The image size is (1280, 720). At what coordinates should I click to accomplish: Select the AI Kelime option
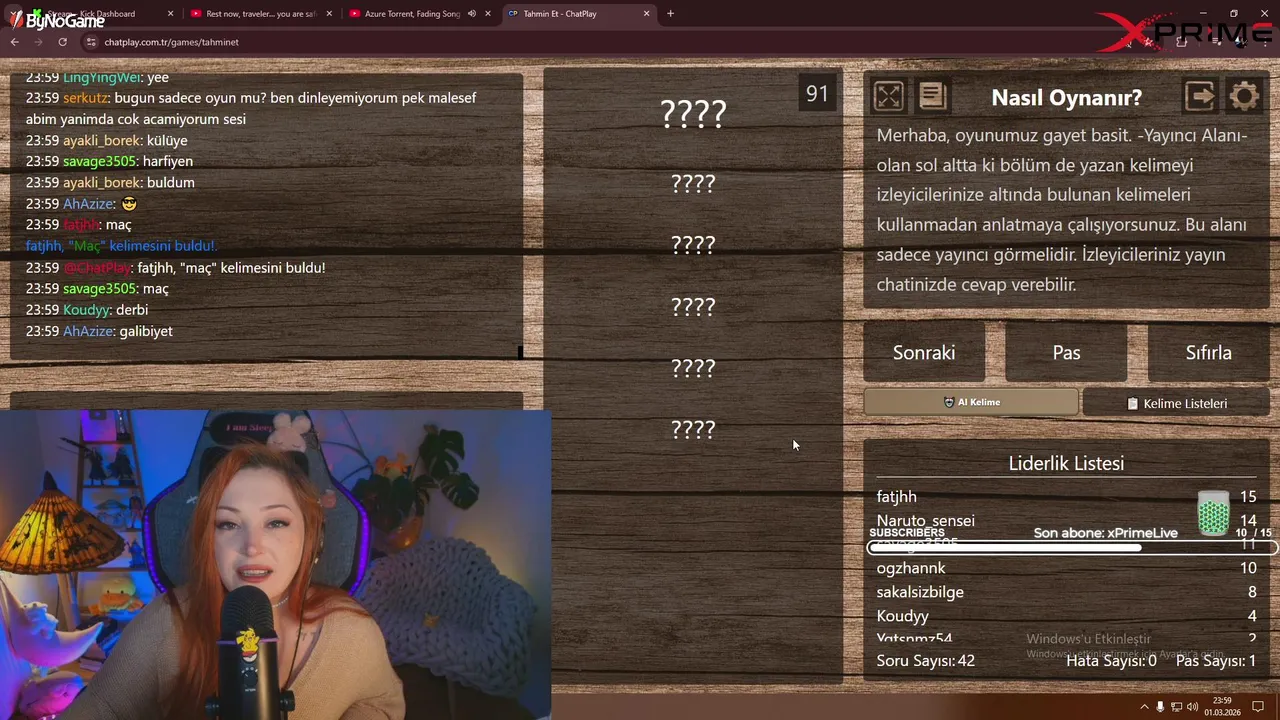pyautogui.click(x=971, y=402)
